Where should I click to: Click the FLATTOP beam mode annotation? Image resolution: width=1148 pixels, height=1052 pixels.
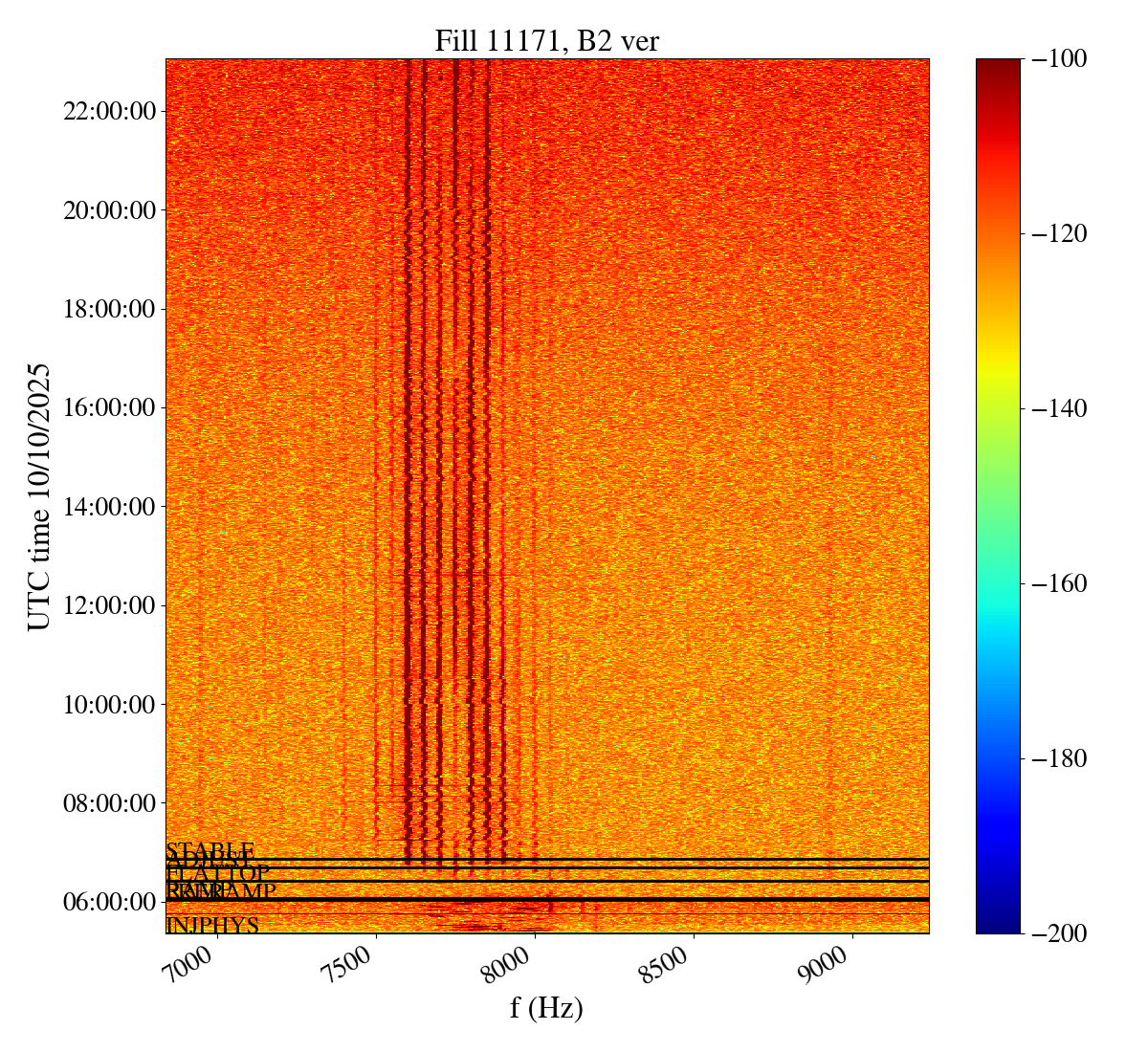pyautogui.click(x=218, y=873)
